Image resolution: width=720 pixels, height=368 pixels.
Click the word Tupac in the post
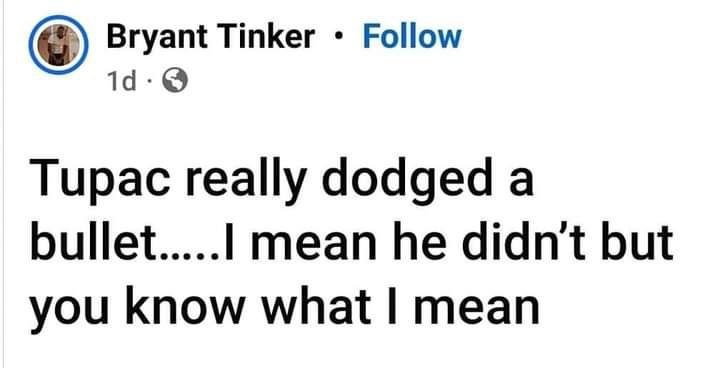(104, 180)
